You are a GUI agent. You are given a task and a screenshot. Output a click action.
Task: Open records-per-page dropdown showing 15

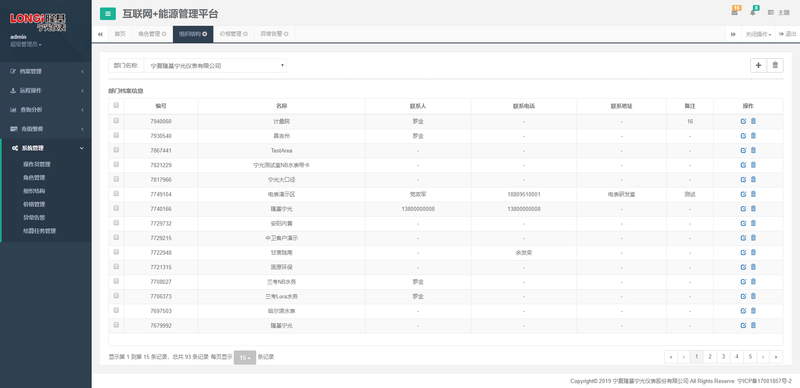click(x=245, y=357)
